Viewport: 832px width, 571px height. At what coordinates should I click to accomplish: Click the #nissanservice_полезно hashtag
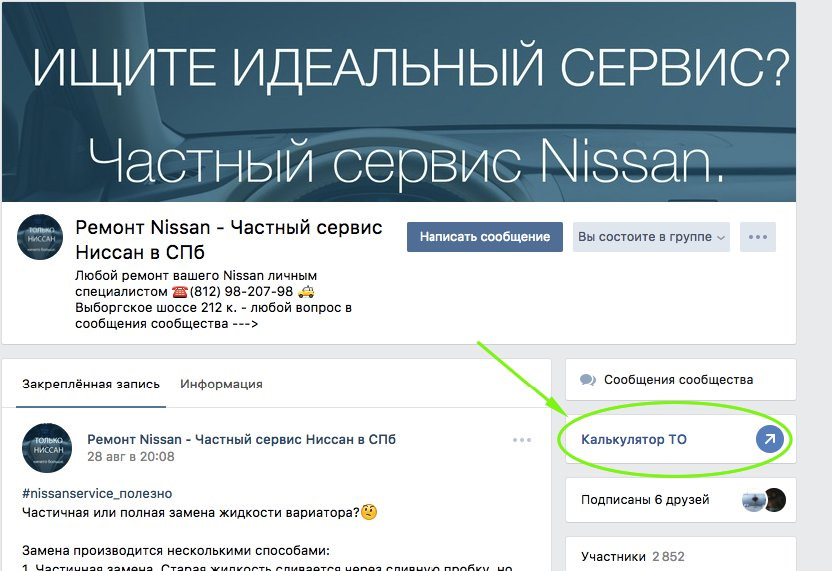coord(97,494)
